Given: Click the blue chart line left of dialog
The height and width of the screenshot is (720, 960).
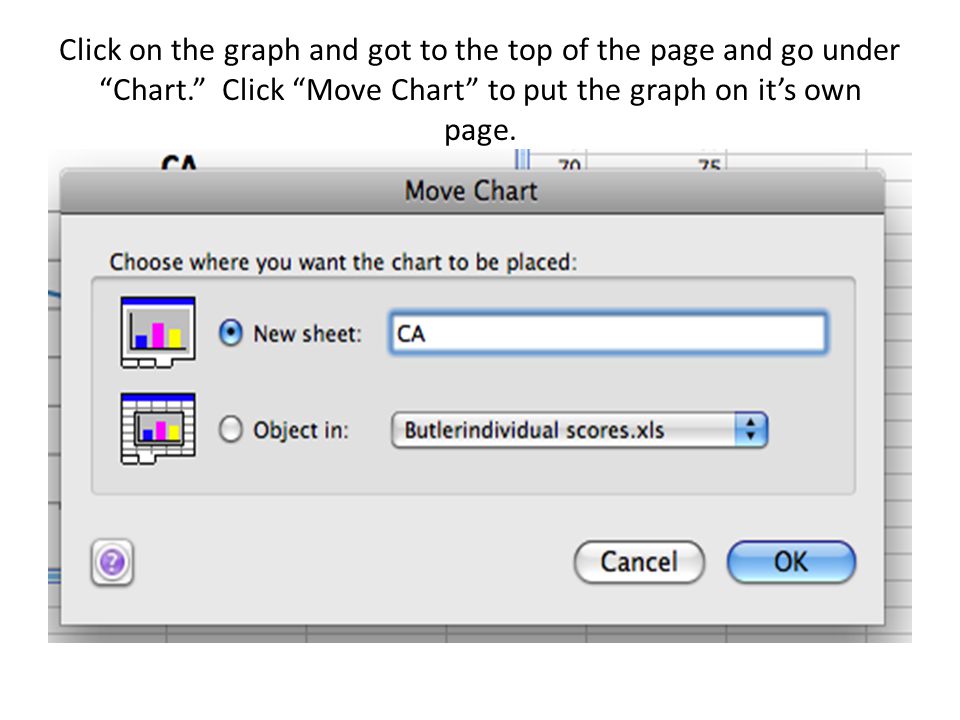Looking at the screenshot, I should click(x=54, y=294).
